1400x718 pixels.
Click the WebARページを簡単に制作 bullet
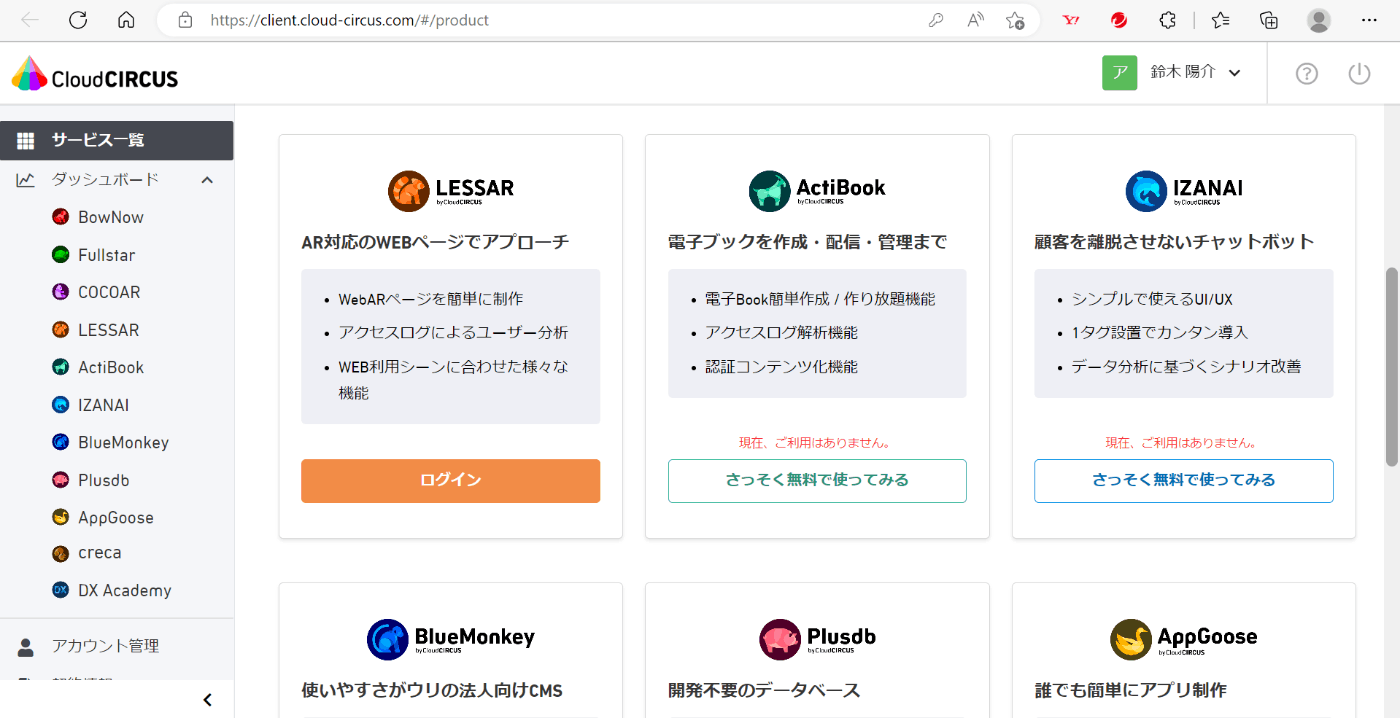tap(430, 299)
